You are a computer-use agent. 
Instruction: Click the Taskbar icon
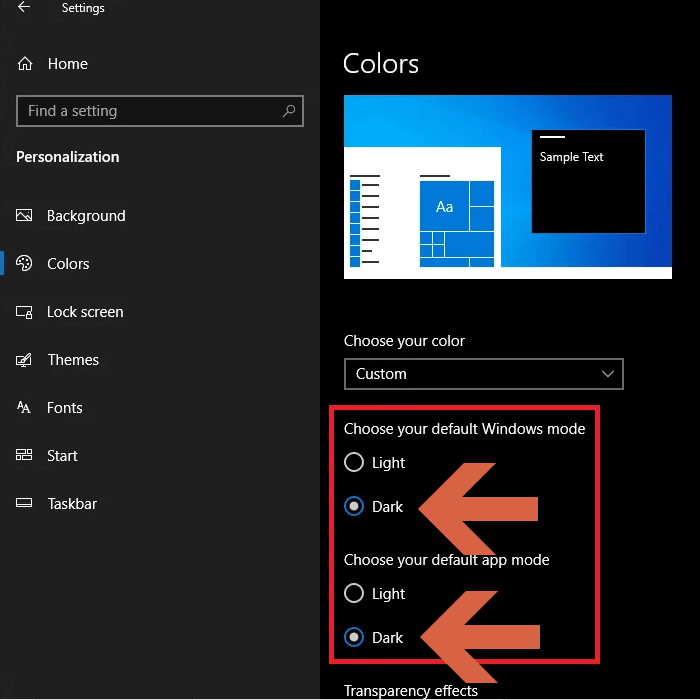coord(24,503)
